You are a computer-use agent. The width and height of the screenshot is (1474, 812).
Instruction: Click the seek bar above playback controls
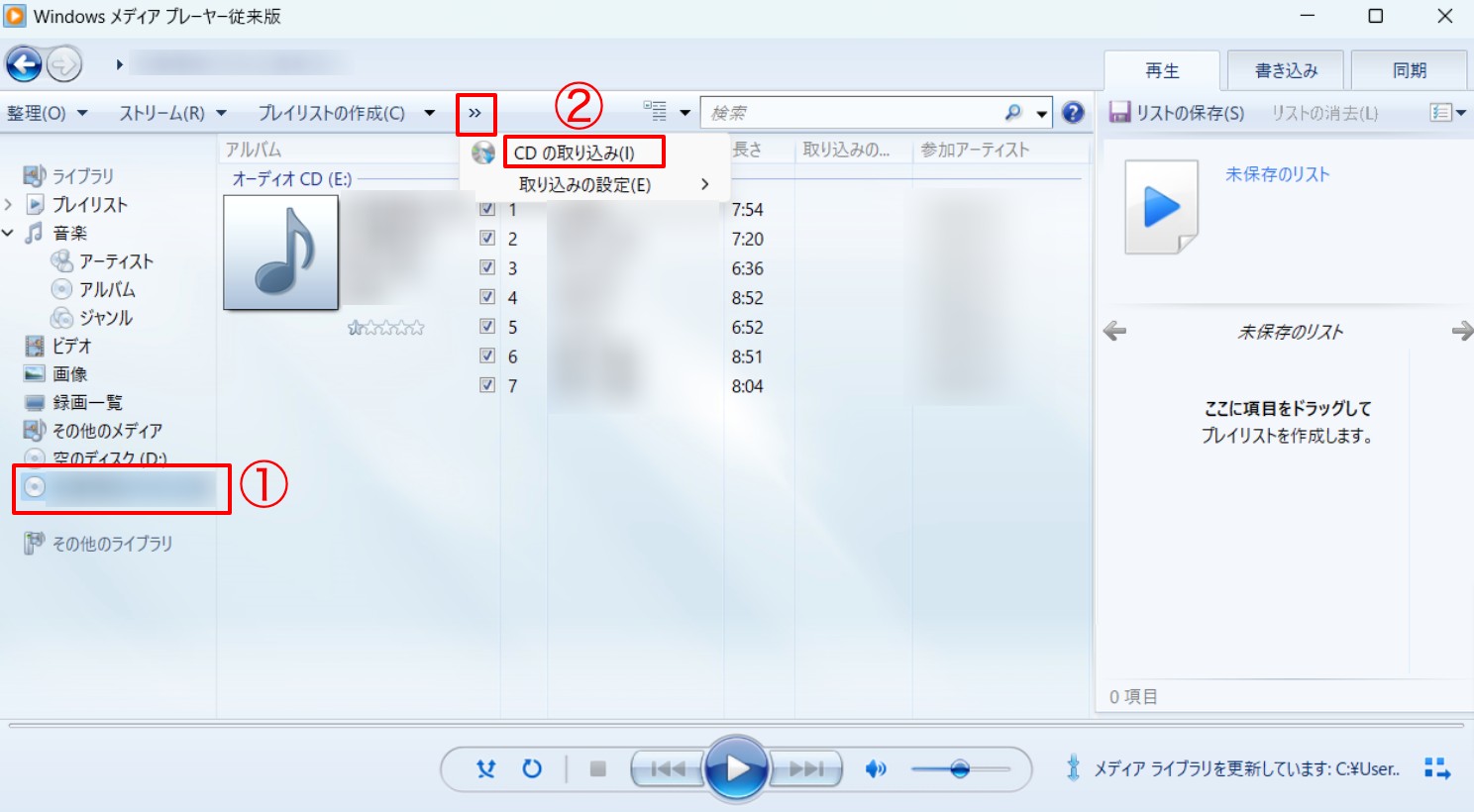coord(736,726)
